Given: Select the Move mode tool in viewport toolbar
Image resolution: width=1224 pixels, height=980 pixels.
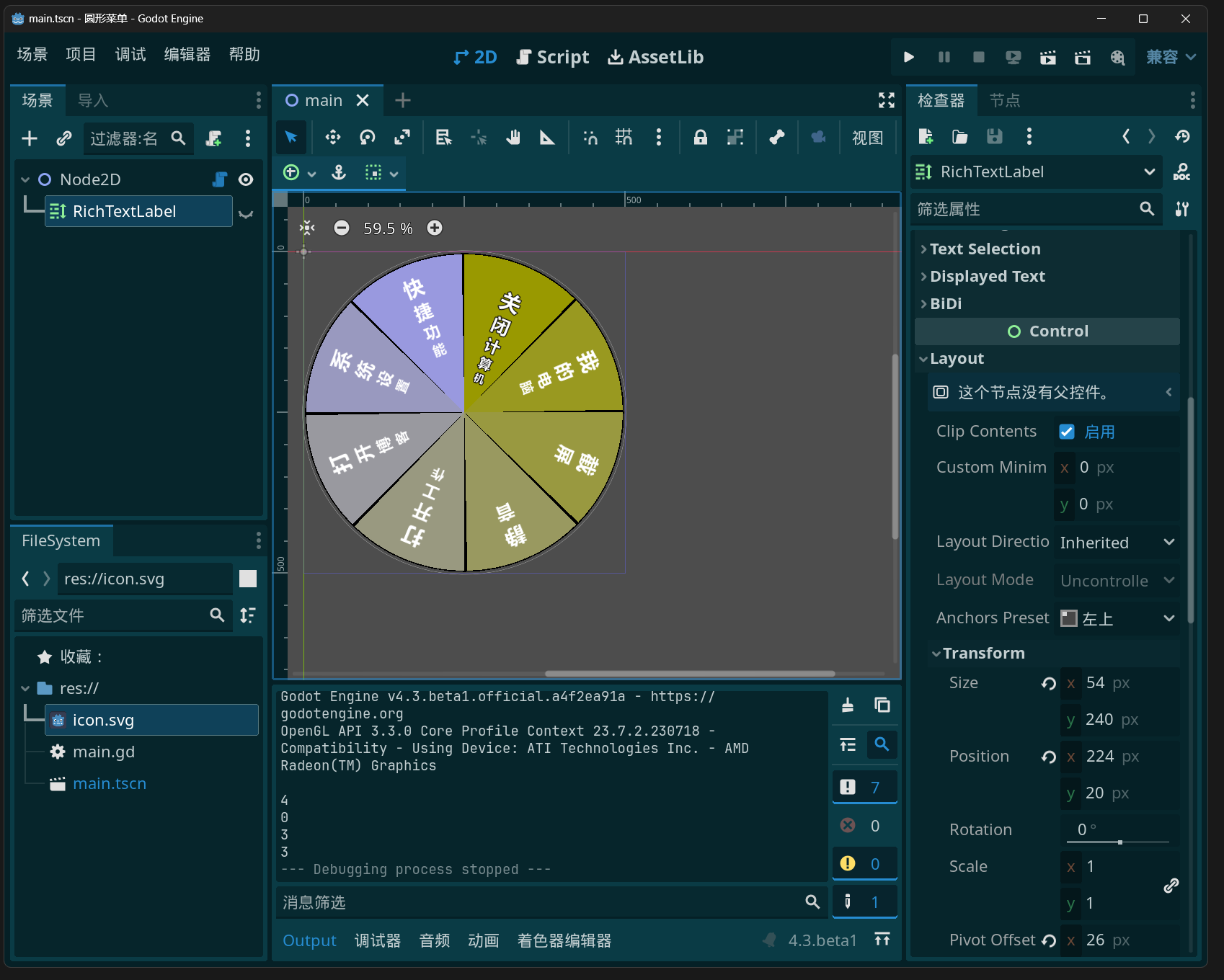Looking at the screenshot, I should [332, 138].
